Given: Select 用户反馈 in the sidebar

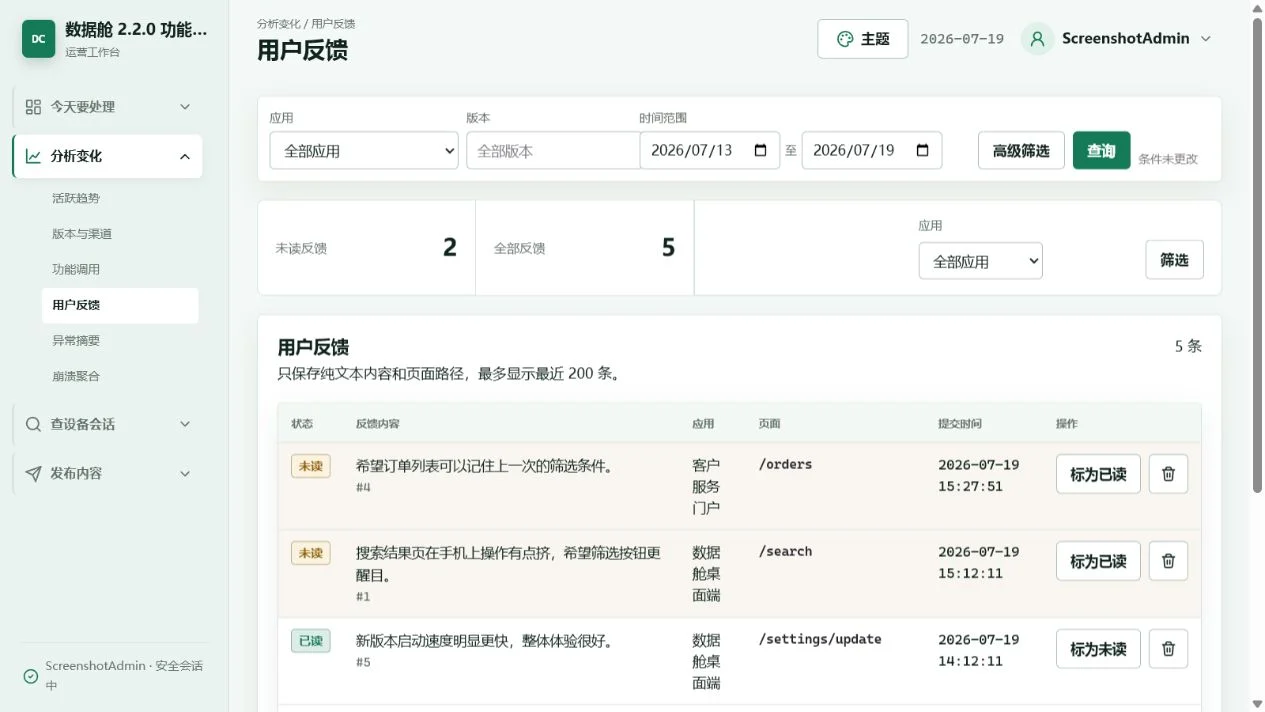Looking at the screenshot, I should (120, 305).
